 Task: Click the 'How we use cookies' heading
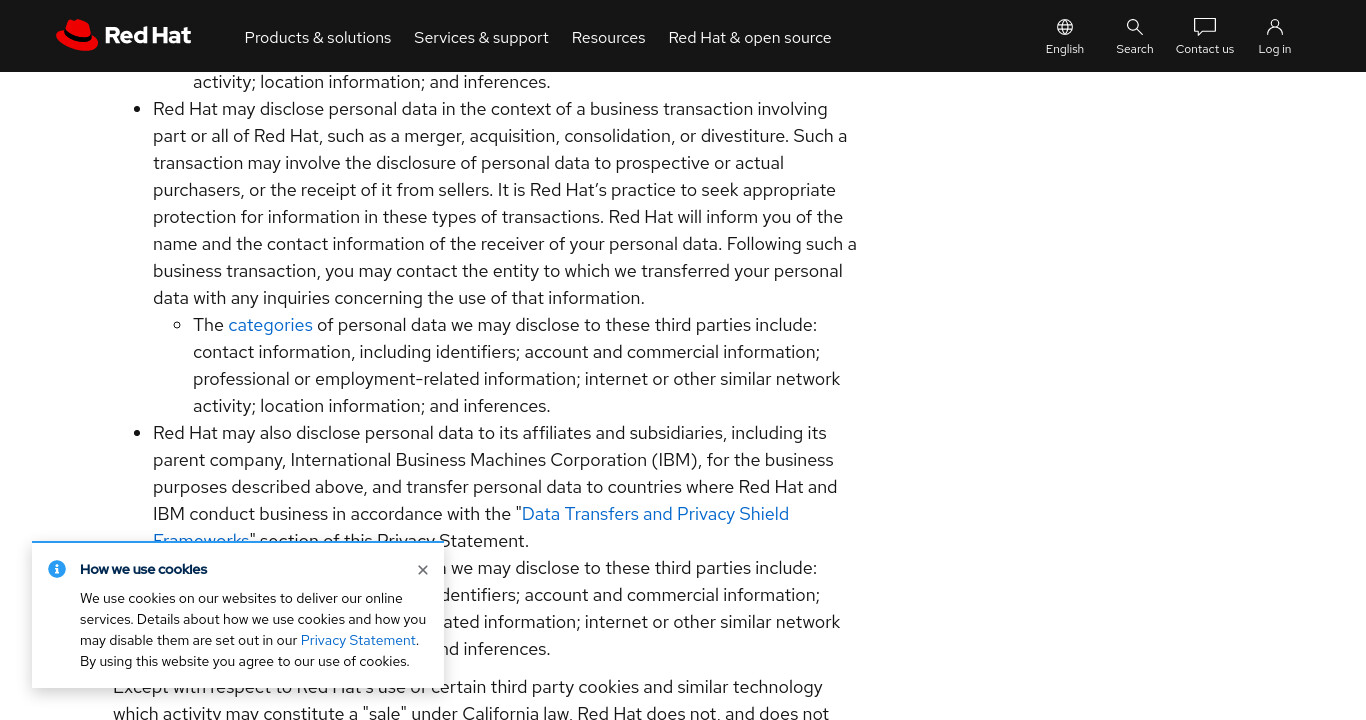tap(144, 569)
